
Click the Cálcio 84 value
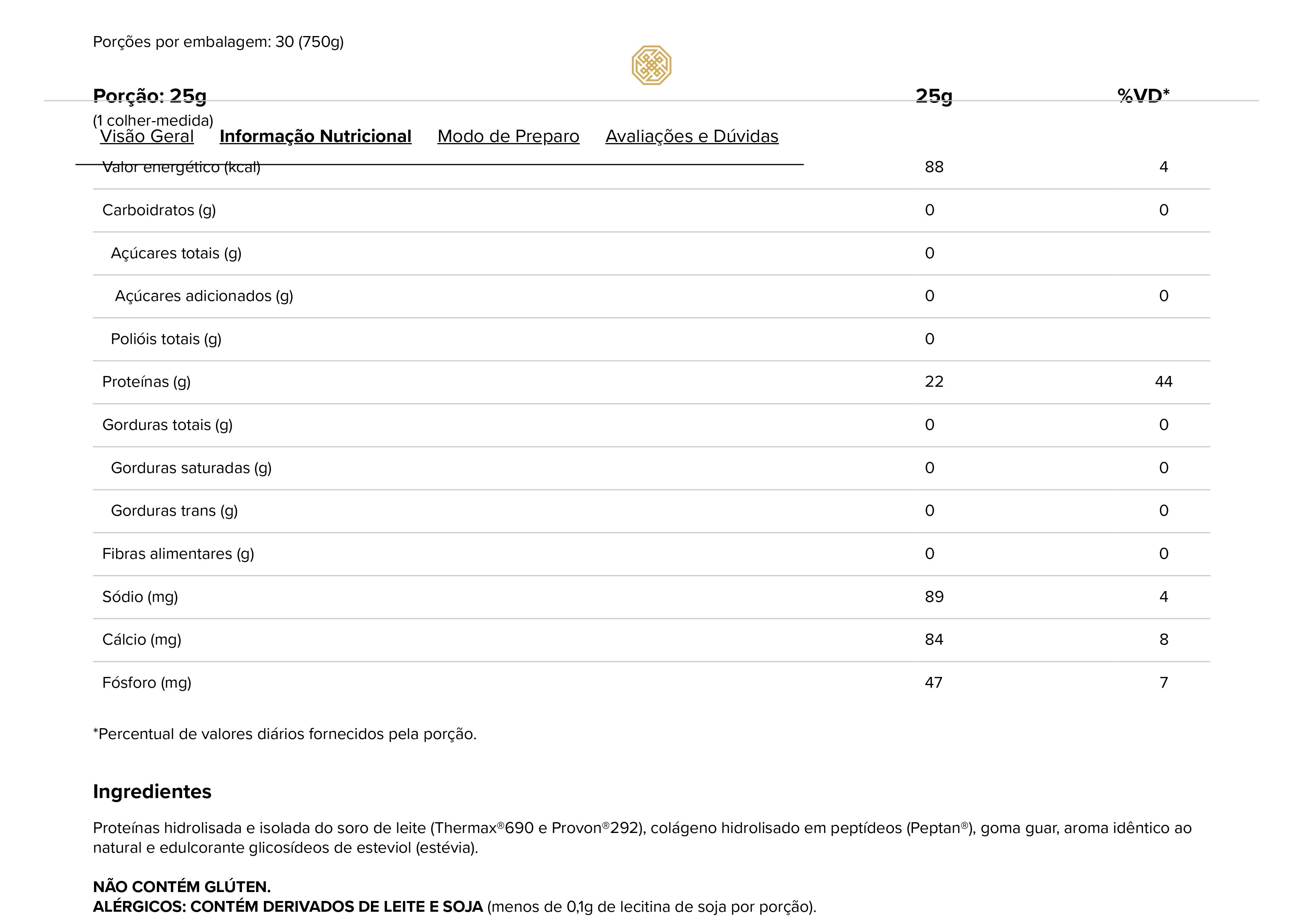[934, 639]
